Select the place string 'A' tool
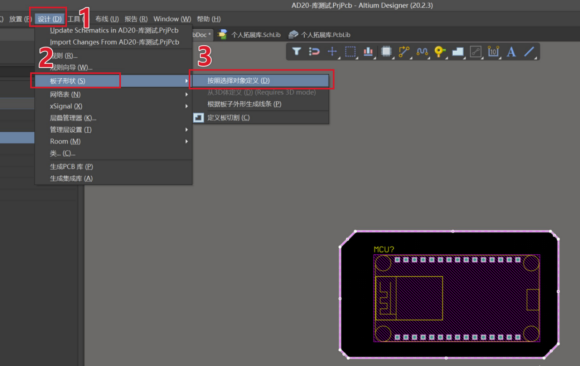The image size is (580, 366). (x=511, y=52)
